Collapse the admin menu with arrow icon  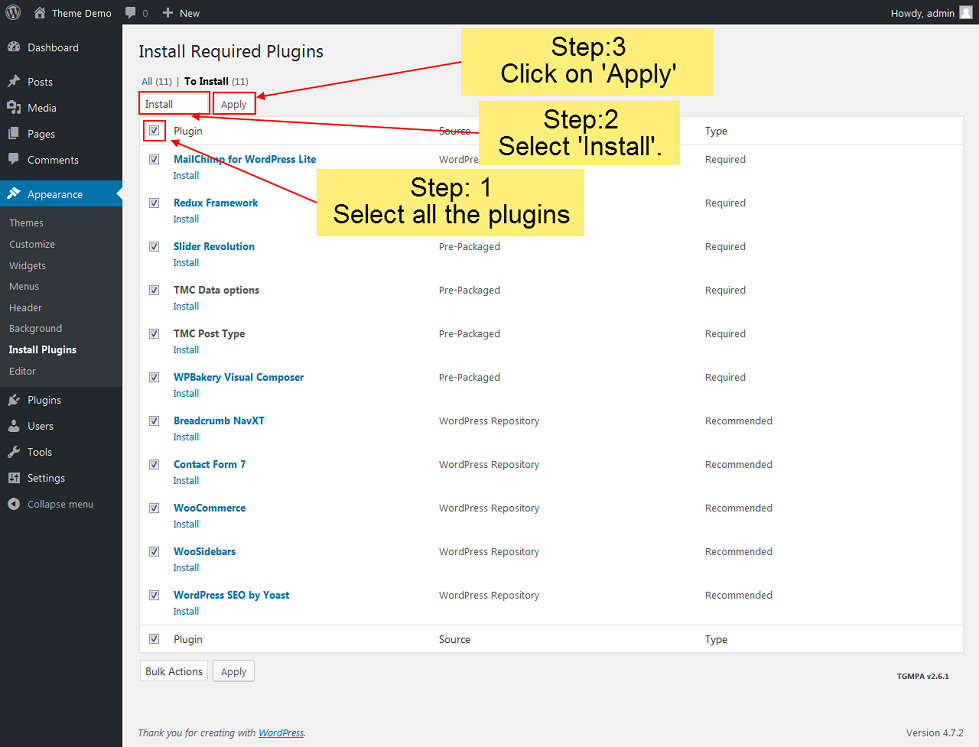(14, 504)
